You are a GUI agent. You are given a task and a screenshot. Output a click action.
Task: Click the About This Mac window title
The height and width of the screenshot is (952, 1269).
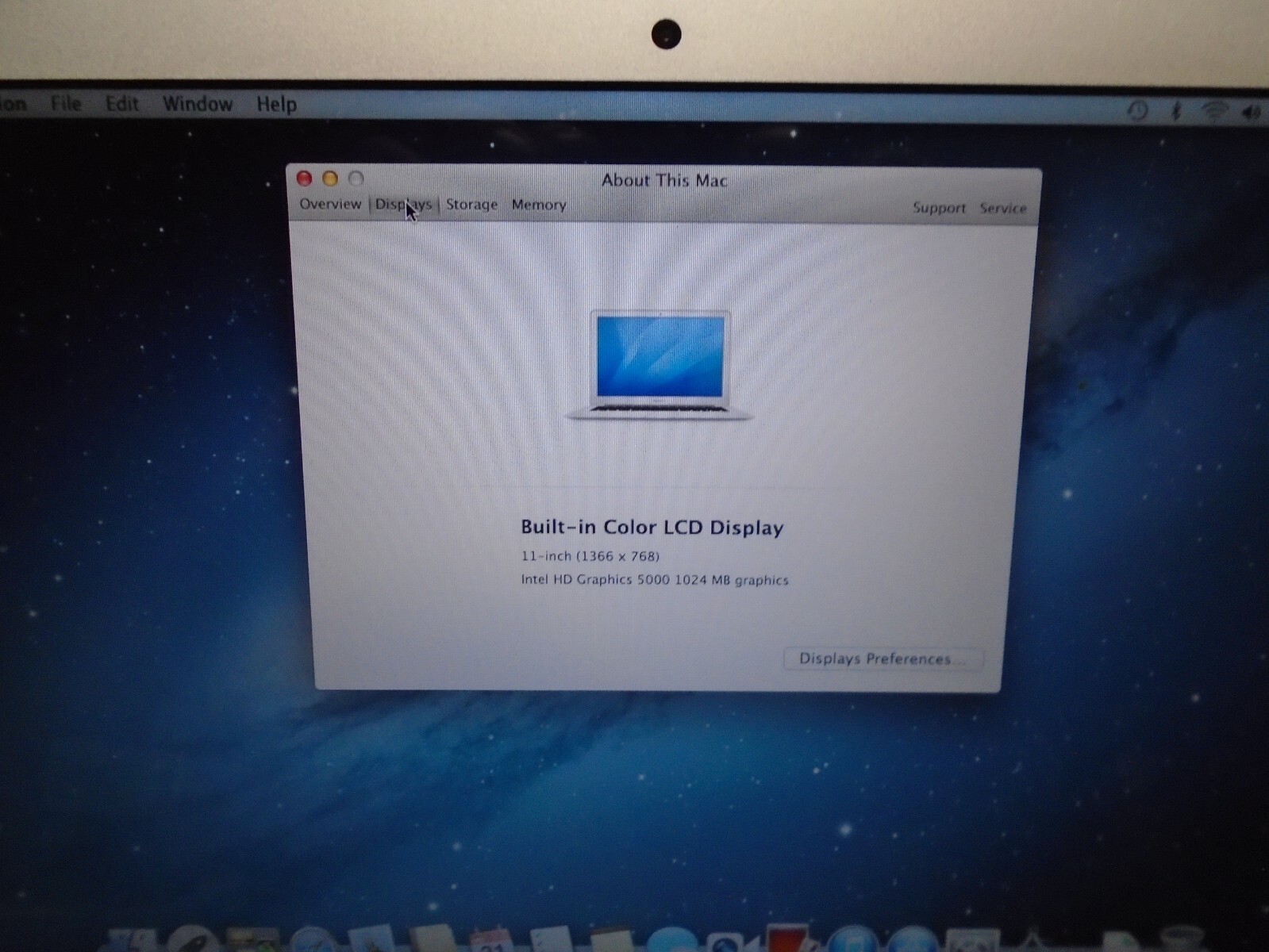664,180
